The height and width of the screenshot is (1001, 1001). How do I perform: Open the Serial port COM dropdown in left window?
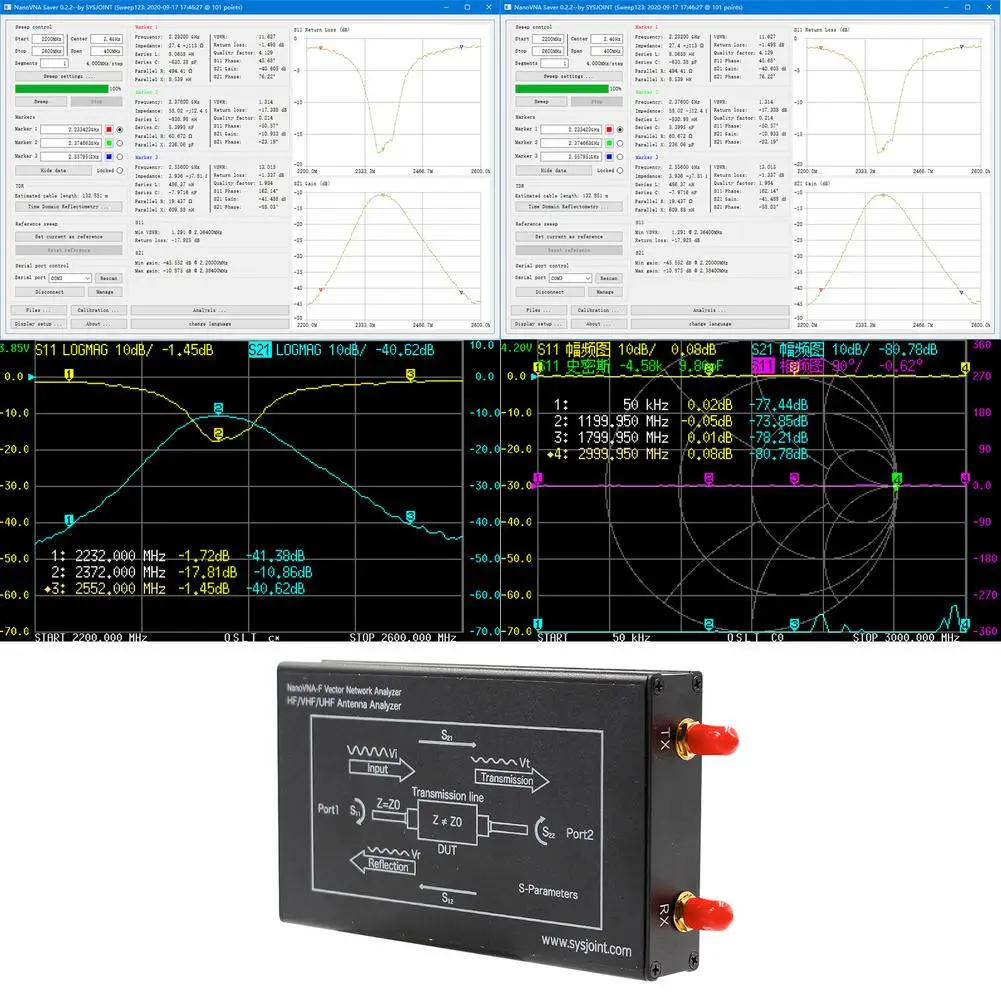tap(70, 278)
